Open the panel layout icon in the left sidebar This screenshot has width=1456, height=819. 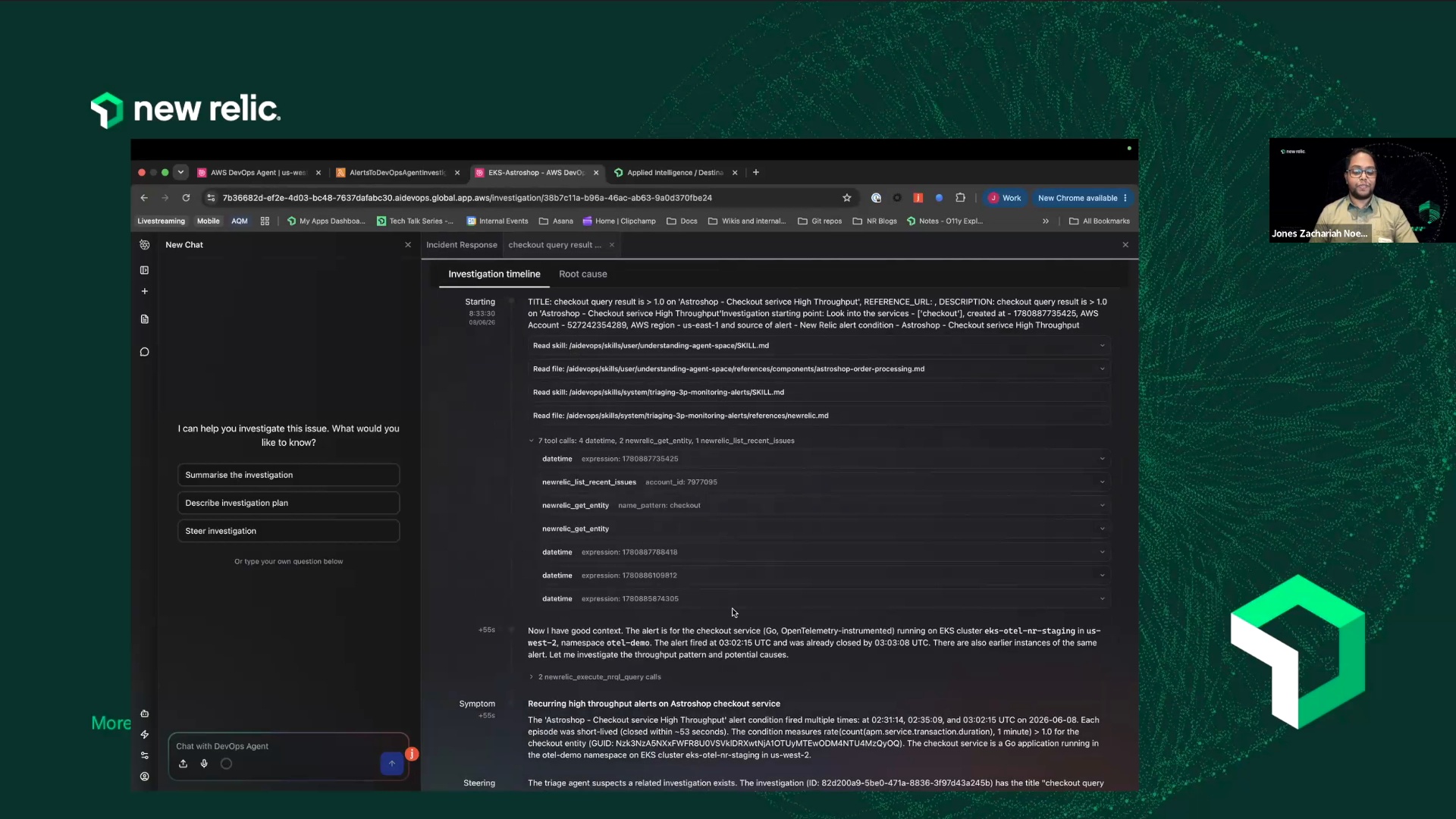coord(144,270)
